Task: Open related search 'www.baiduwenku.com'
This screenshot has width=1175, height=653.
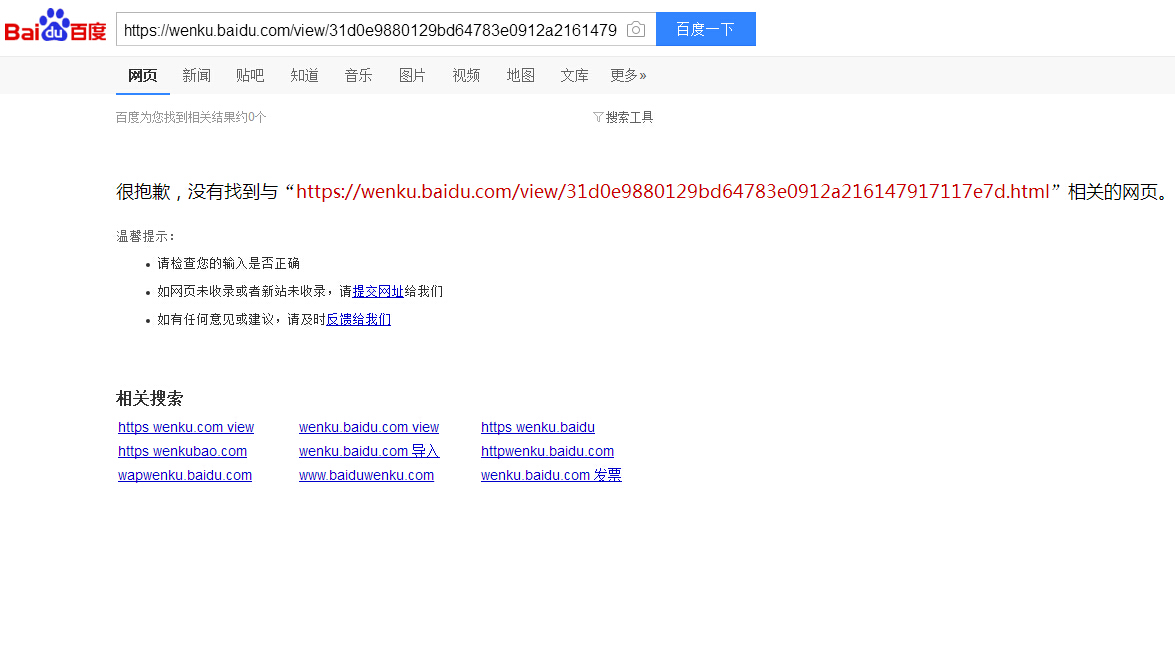Action: point(366,475)
